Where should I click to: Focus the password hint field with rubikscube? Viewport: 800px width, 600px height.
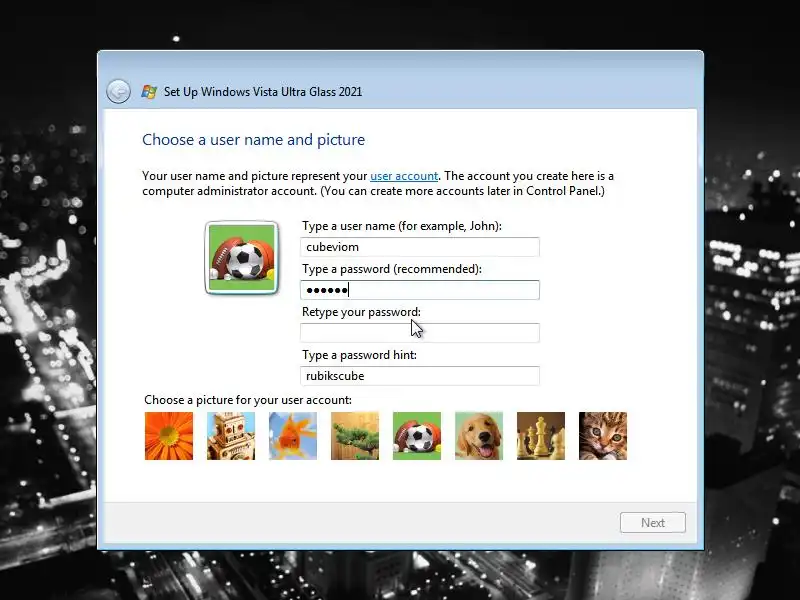(x=420, y=376)
